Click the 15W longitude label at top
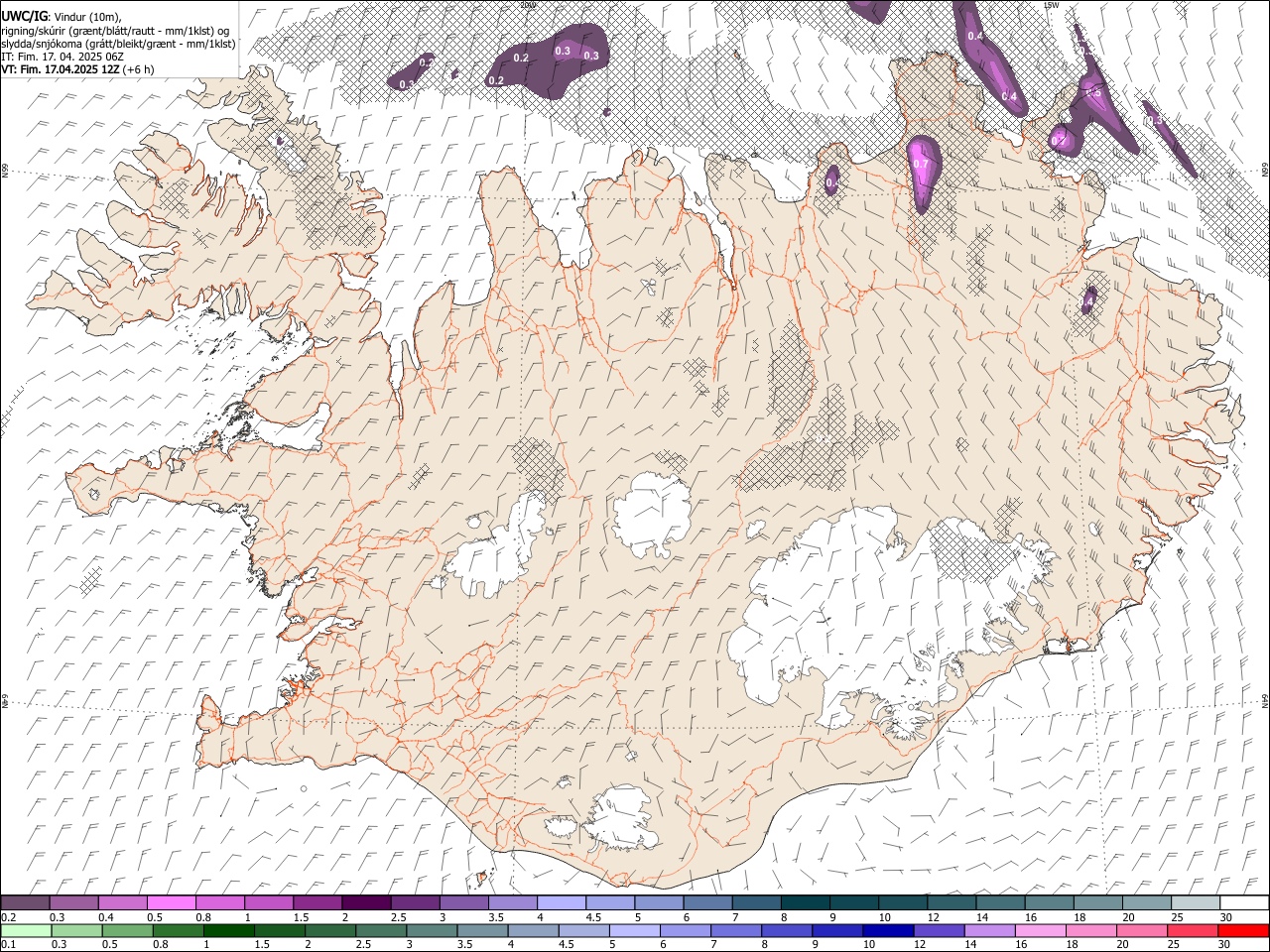 (1052, 5)
